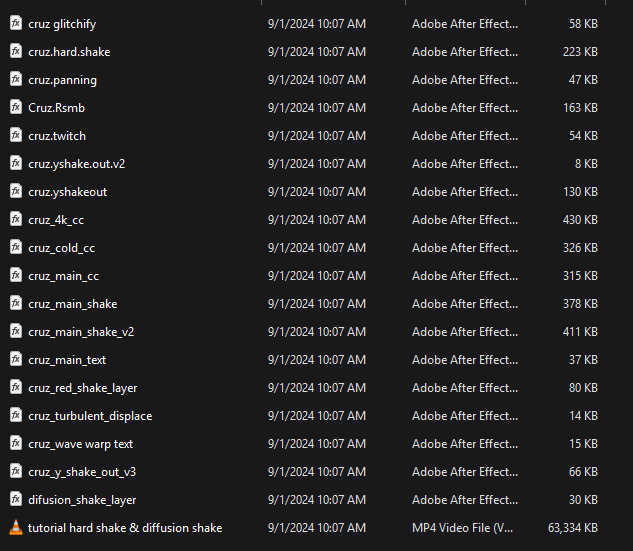Select tutorial hard shake & diffusion shake video name
Image resolution: width=633 pixels, height=551 pixels.
pos(125,527)
